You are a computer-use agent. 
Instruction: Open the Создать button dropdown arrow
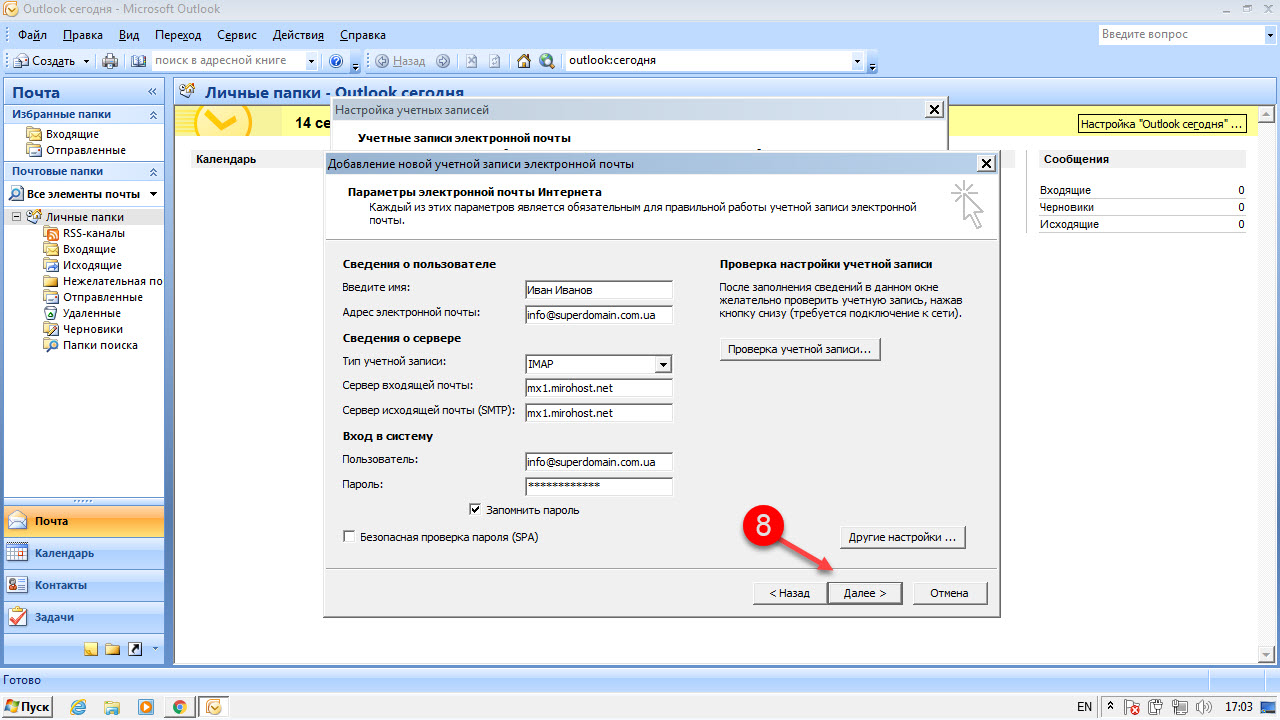tap(86, 61)
